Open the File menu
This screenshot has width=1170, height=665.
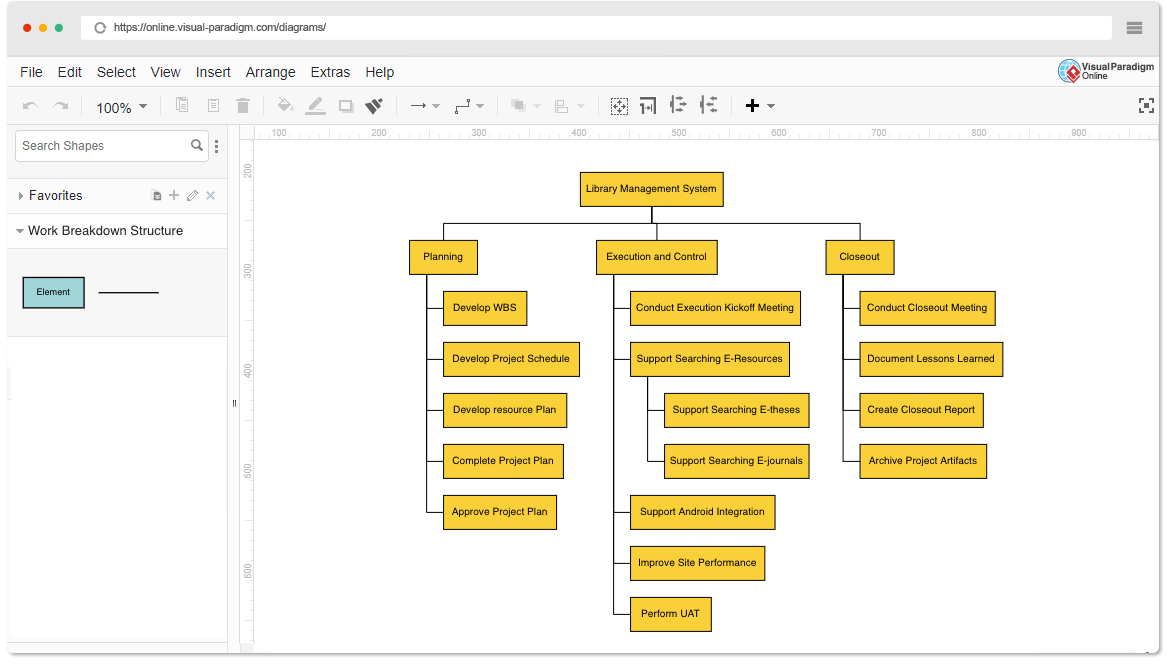31,72
